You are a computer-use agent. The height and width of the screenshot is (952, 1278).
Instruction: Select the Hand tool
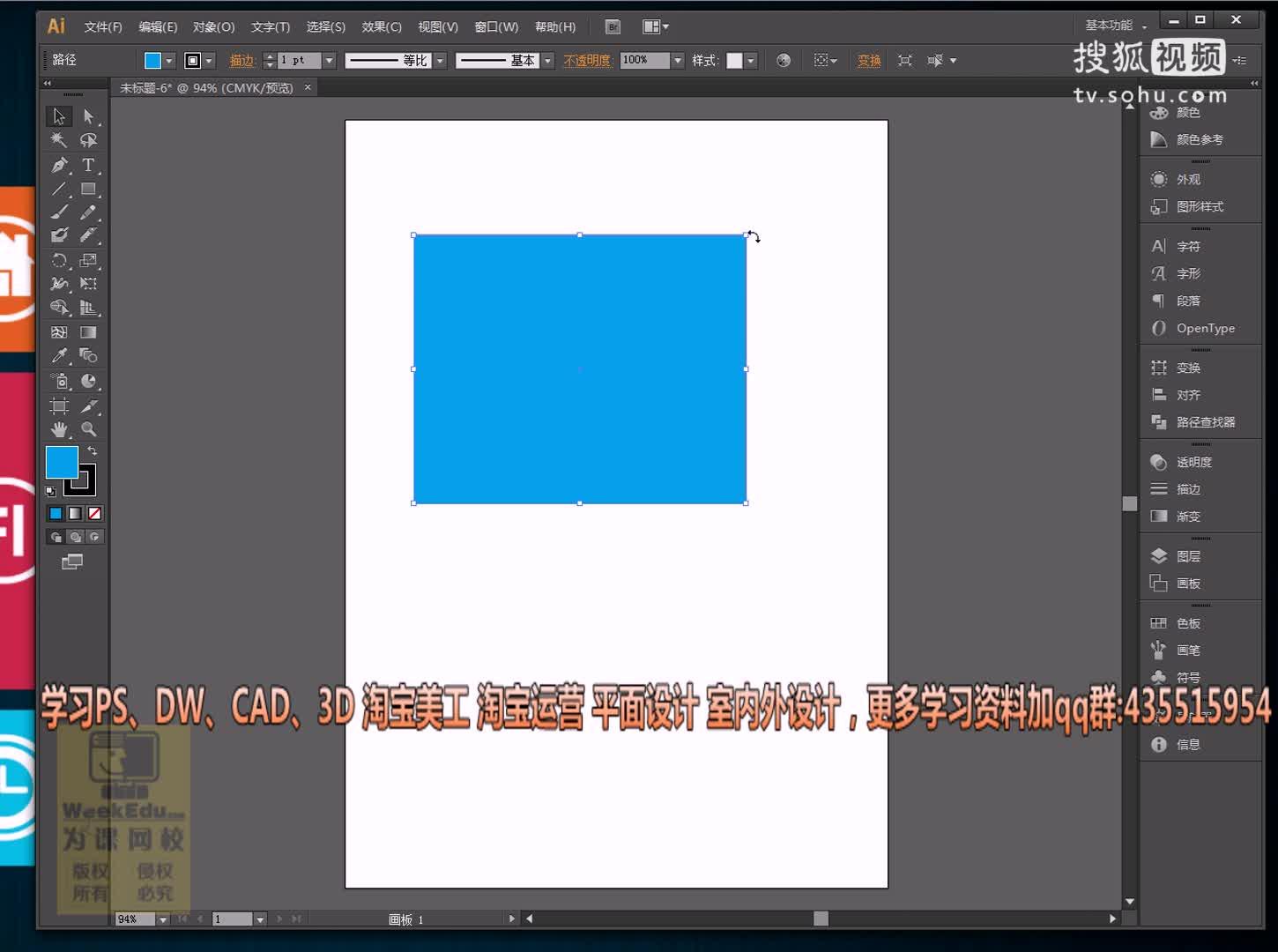(58, 429)
